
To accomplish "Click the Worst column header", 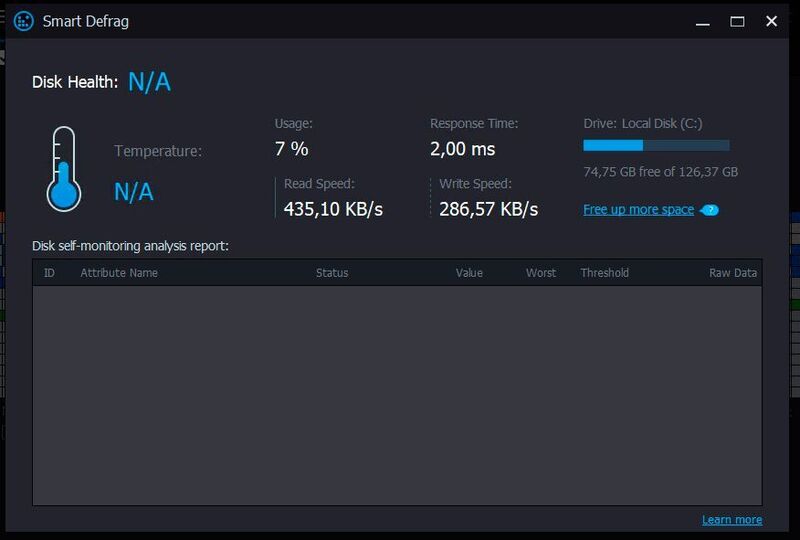I will tap(541, 273).
